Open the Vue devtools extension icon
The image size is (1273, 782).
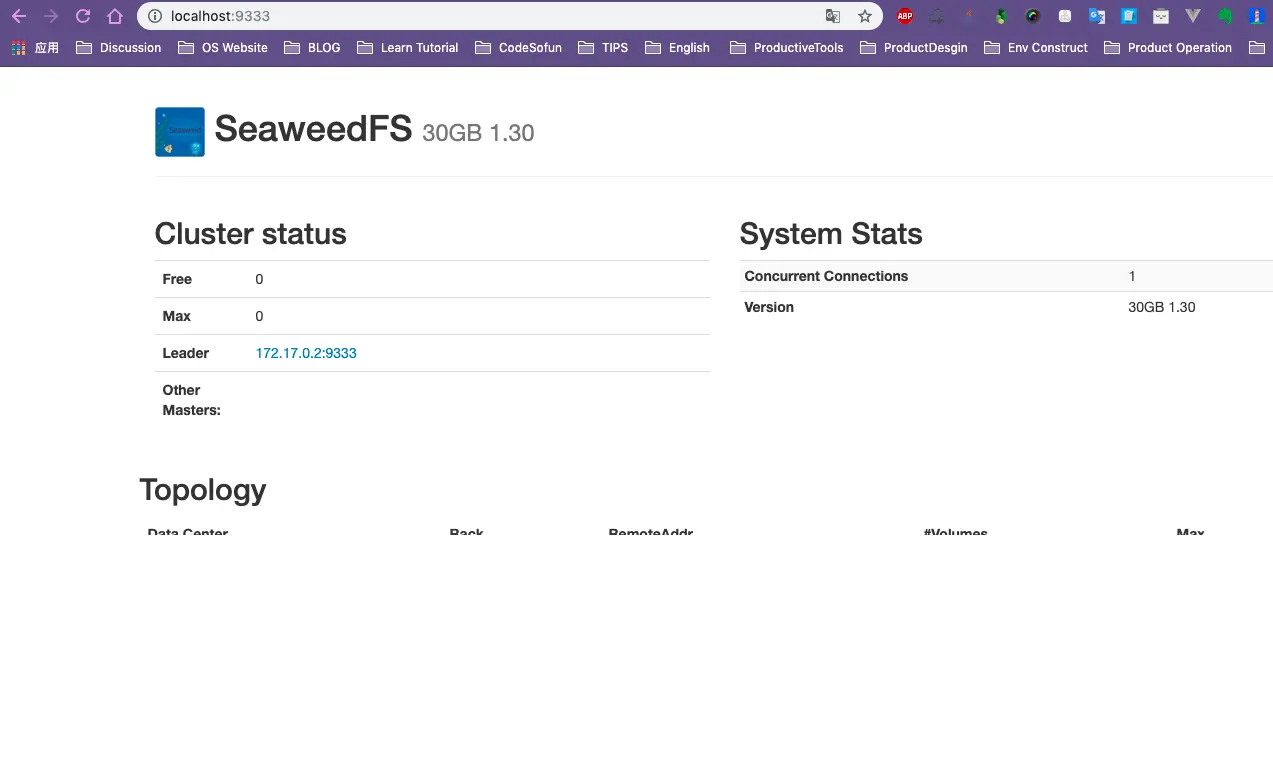[x=1193, y=16]
